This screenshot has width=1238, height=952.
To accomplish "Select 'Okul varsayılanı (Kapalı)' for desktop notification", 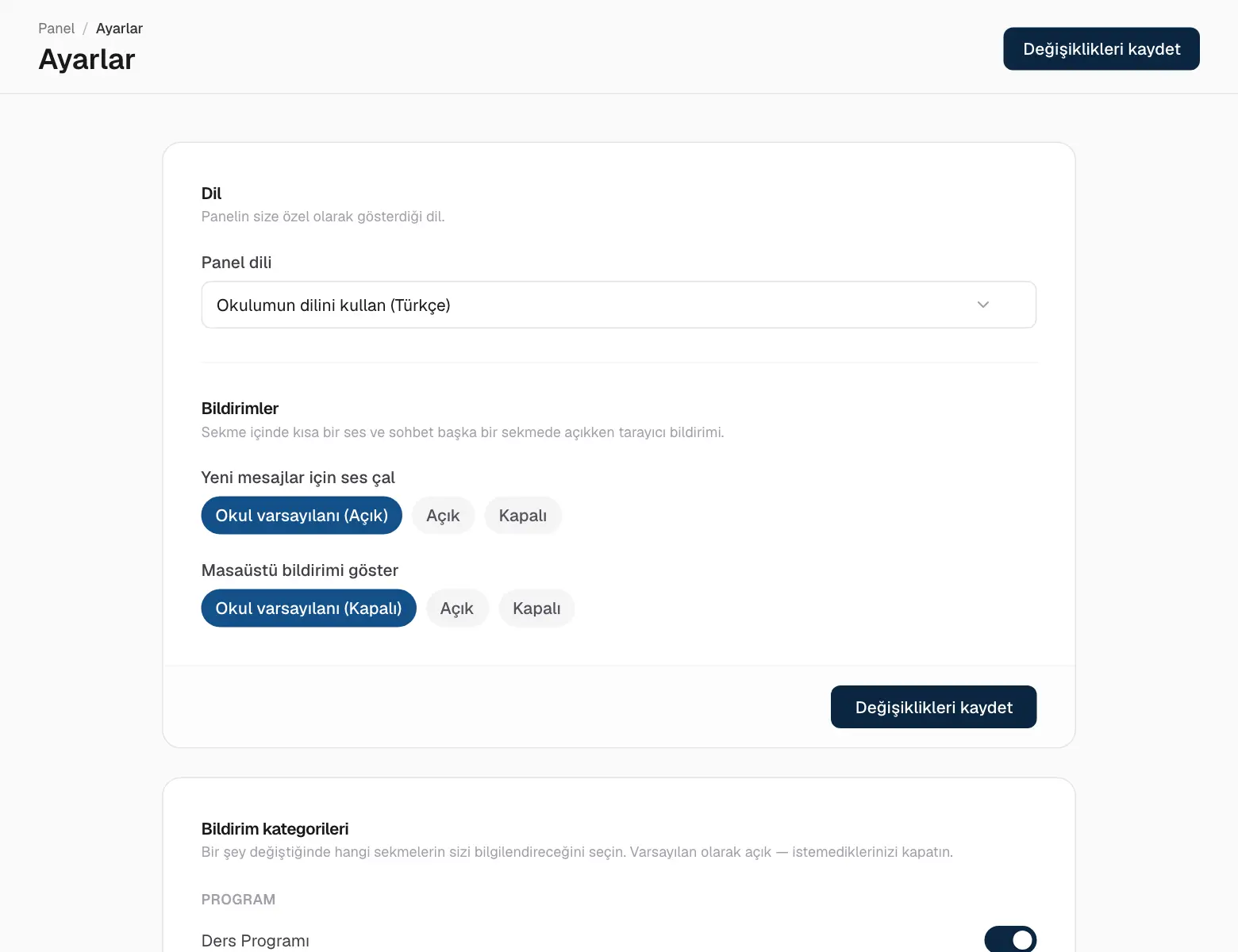I will click(309, 608).
